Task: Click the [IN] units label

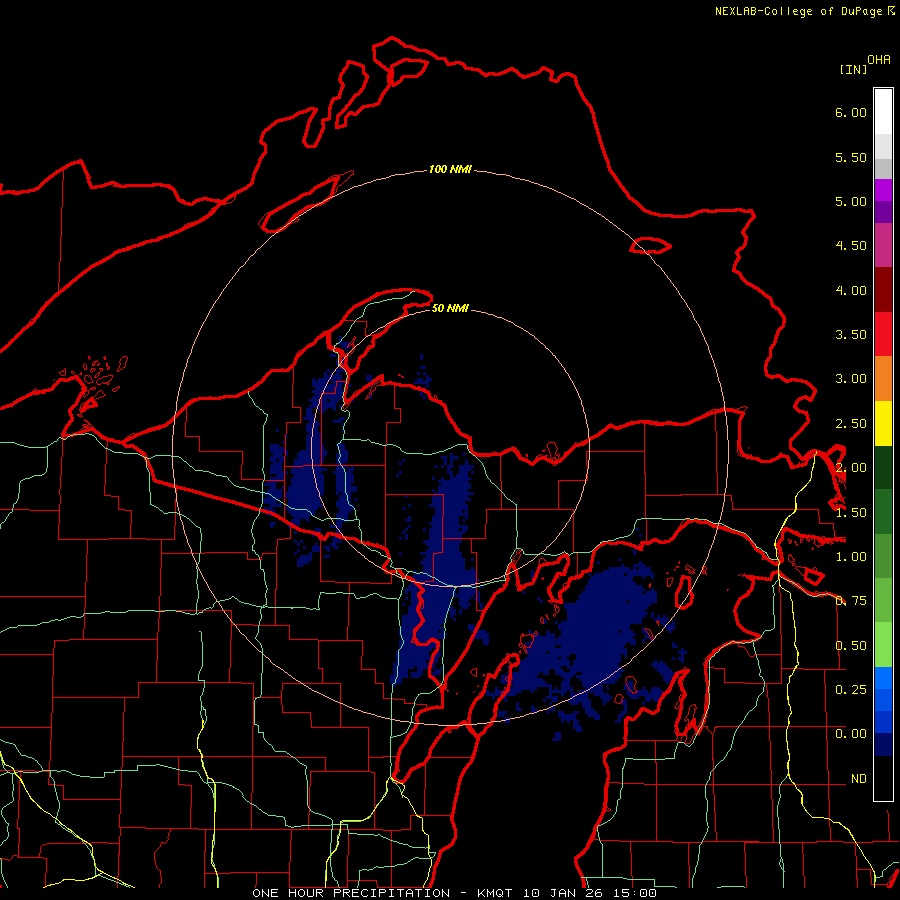Action: pos(853,69)
